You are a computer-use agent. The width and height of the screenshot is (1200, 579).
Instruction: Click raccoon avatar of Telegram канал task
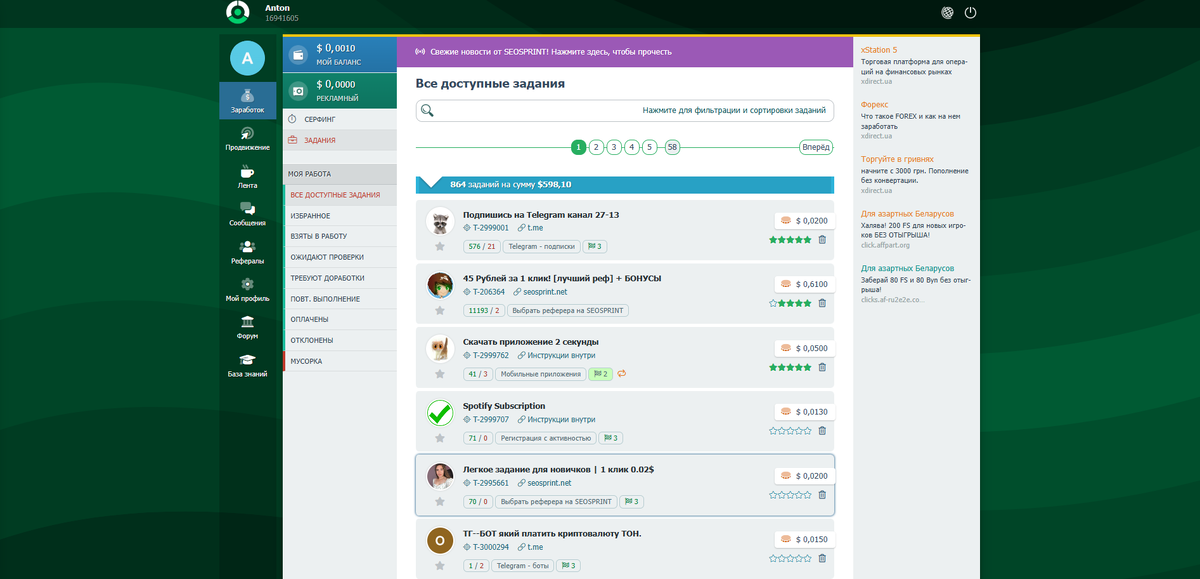click(439, 221)
